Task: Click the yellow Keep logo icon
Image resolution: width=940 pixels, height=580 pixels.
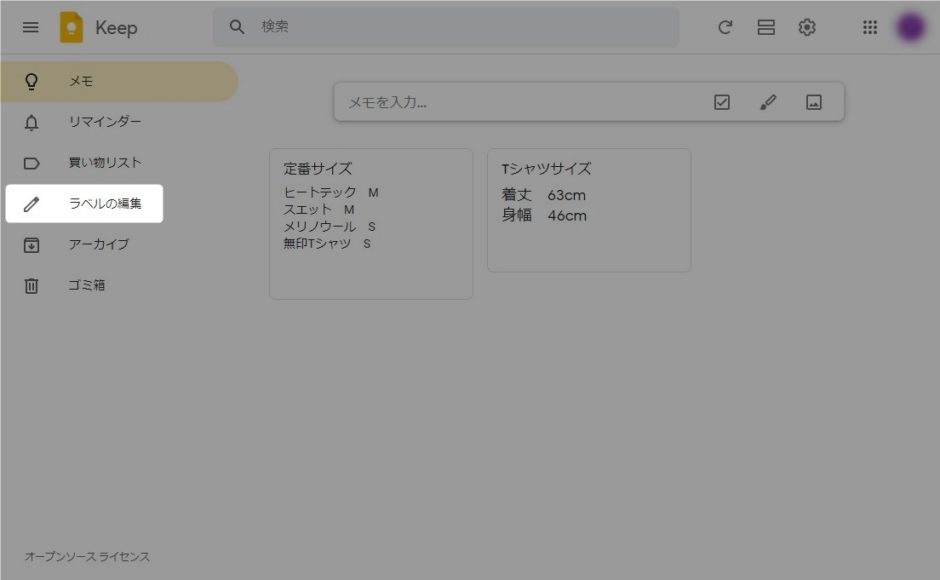Action: pos(71,27)
